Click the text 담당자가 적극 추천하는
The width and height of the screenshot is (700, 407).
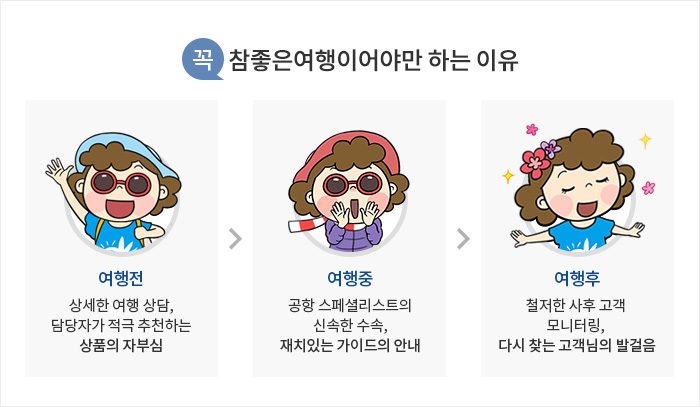click(x=121, y=325)
